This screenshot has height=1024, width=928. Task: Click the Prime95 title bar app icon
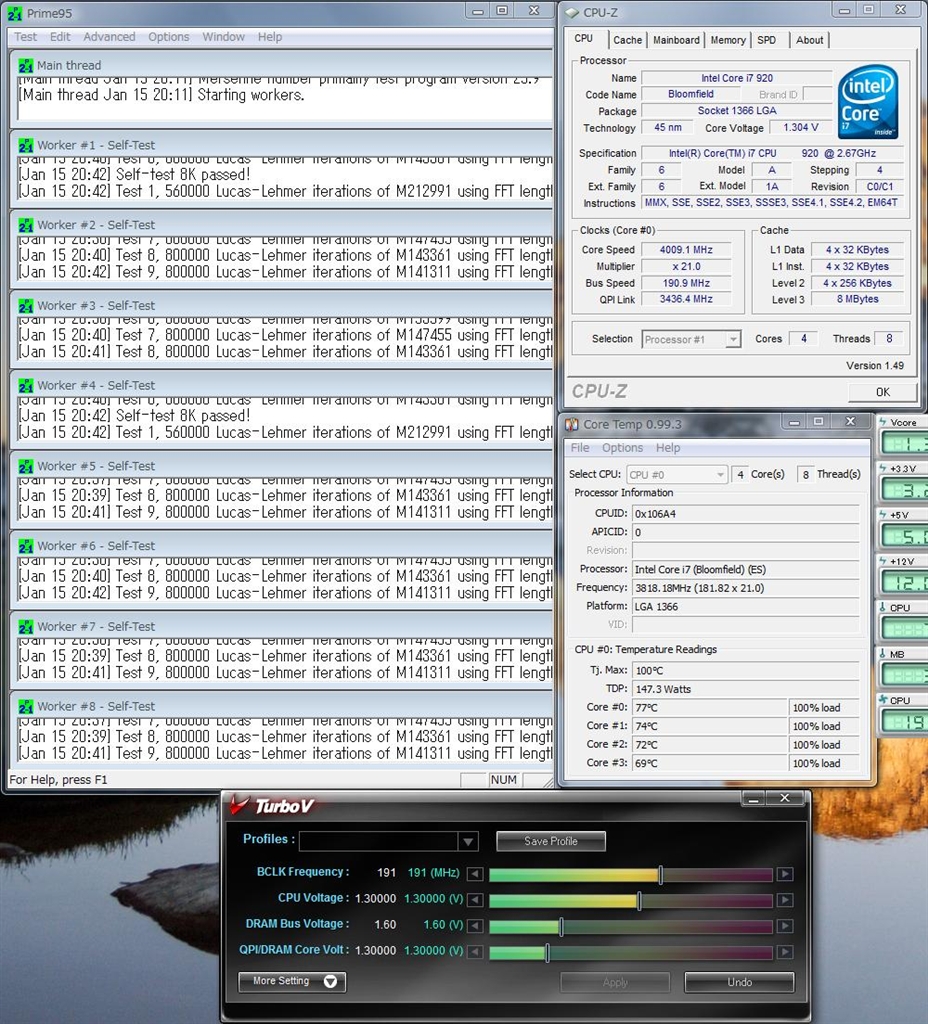tap(15, 13)
